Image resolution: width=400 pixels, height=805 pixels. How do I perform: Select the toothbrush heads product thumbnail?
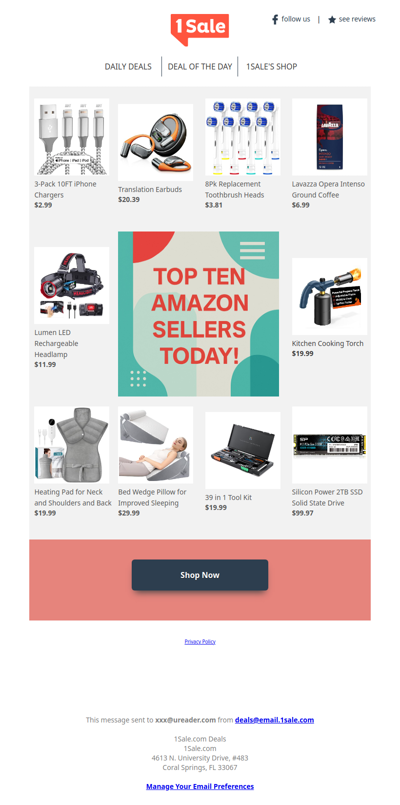[243, 137]
